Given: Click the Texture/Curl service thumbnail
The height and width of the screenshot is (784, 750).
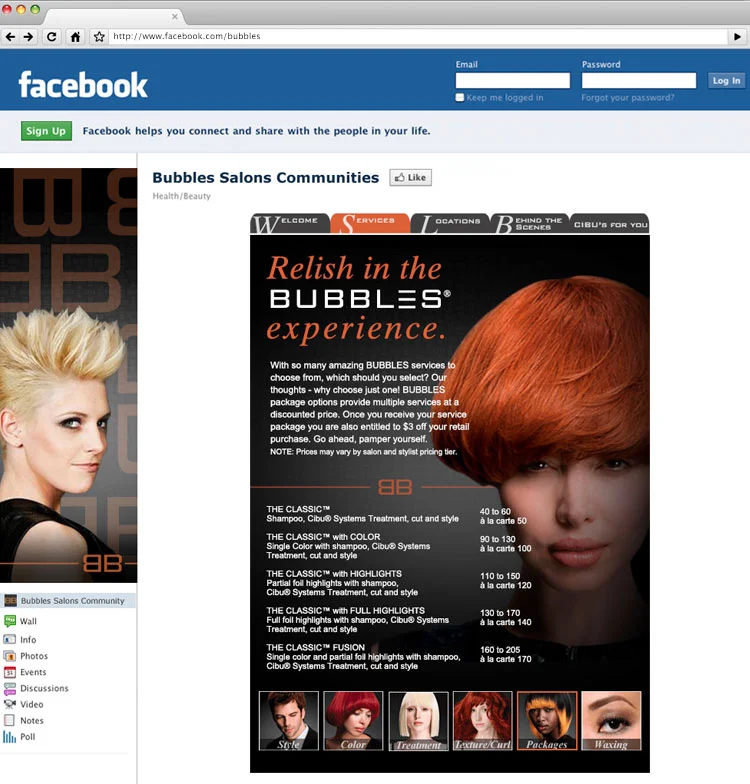Looking at the screenshot, I should [482, 720].
